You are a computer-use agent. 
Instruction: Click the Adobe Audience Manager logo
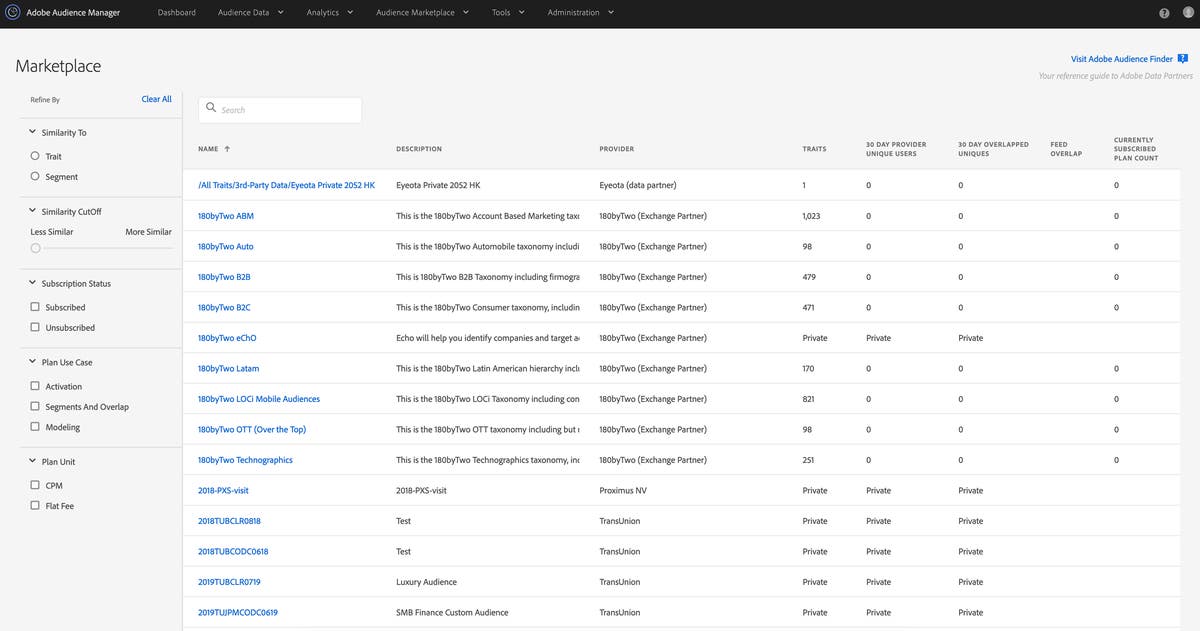[11, 13]
